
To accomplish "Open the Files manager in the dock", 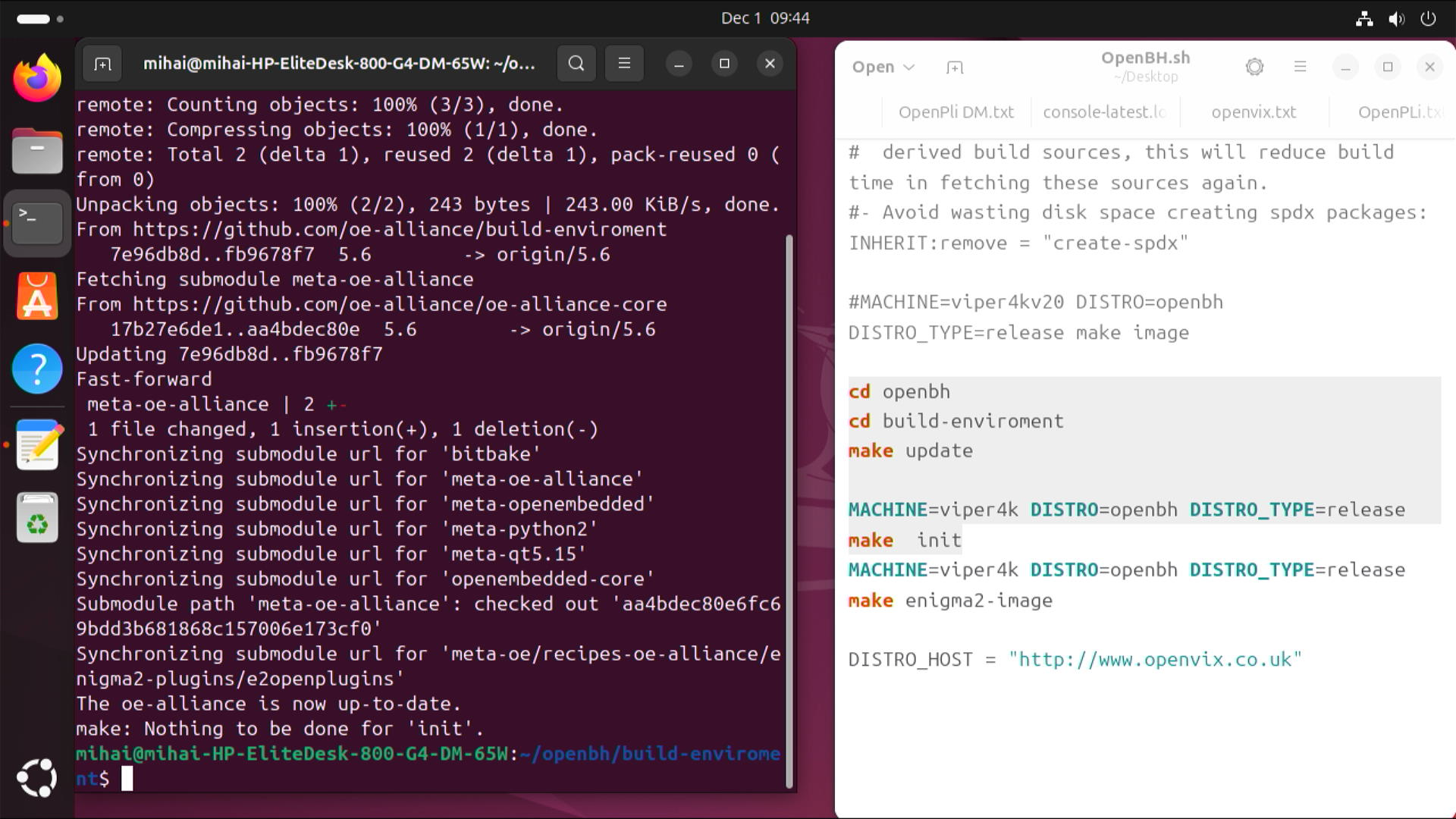I will click(x=37, y=151).
